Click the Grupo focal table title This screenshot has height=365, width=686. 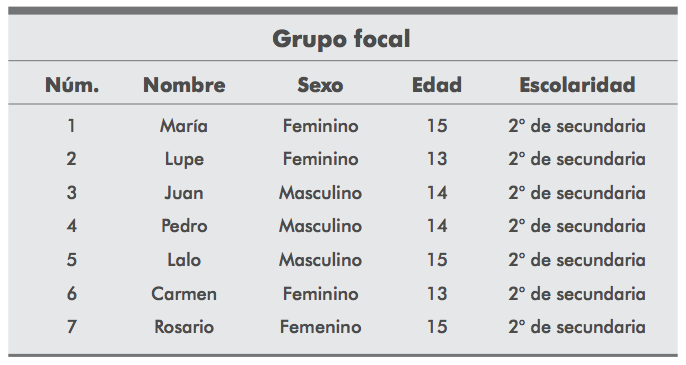coord(341,39)
